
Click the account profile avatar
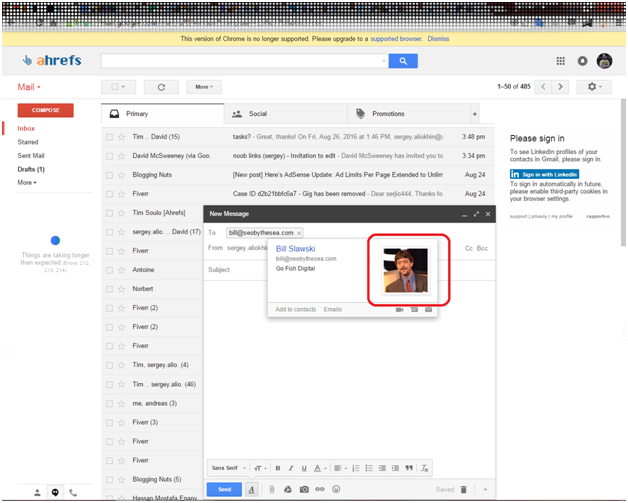coord(604,61)
